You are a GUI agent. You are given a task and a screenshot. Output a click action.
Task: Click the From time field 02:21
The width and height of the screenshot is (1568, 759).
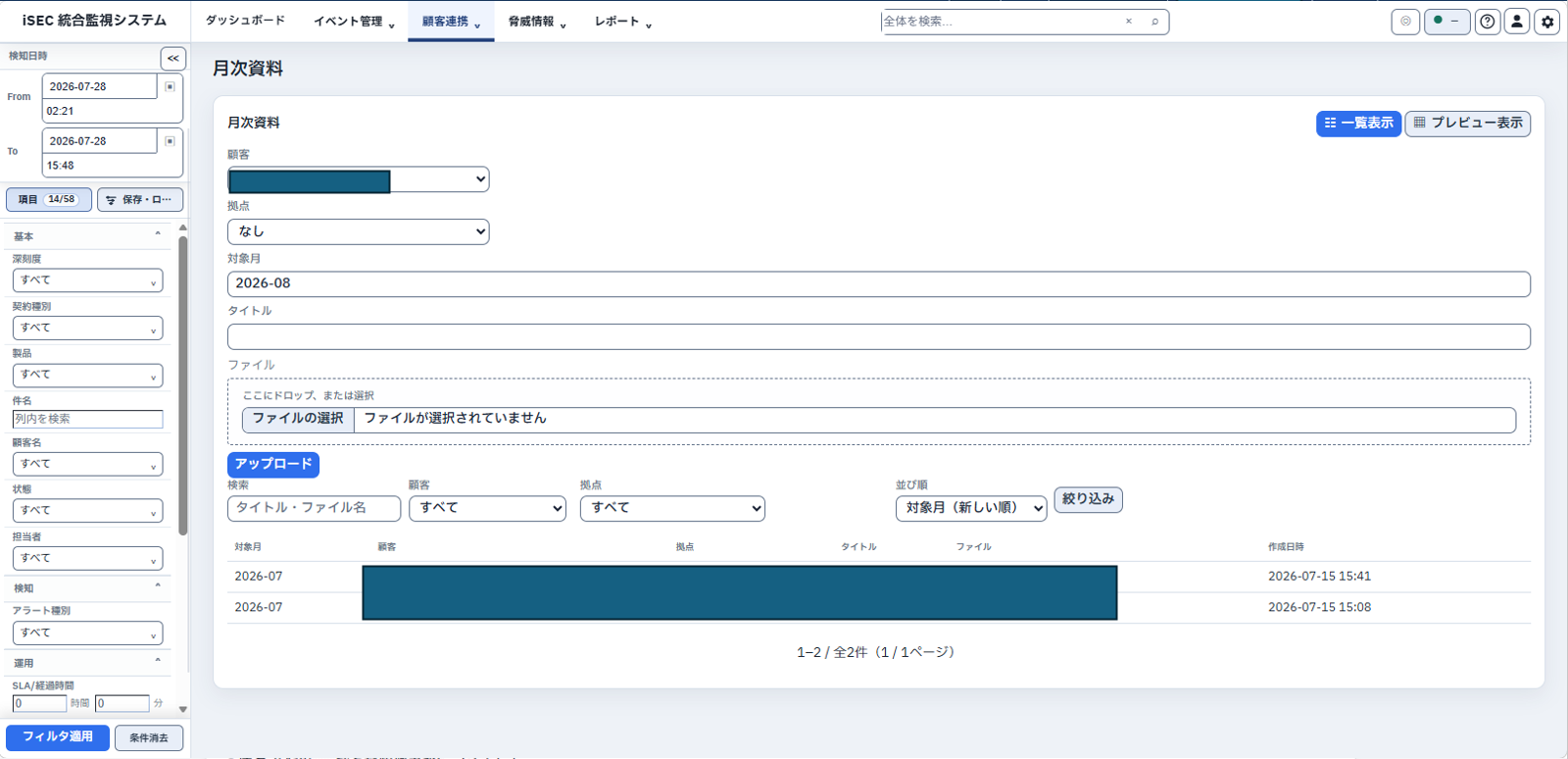[113, 111]
